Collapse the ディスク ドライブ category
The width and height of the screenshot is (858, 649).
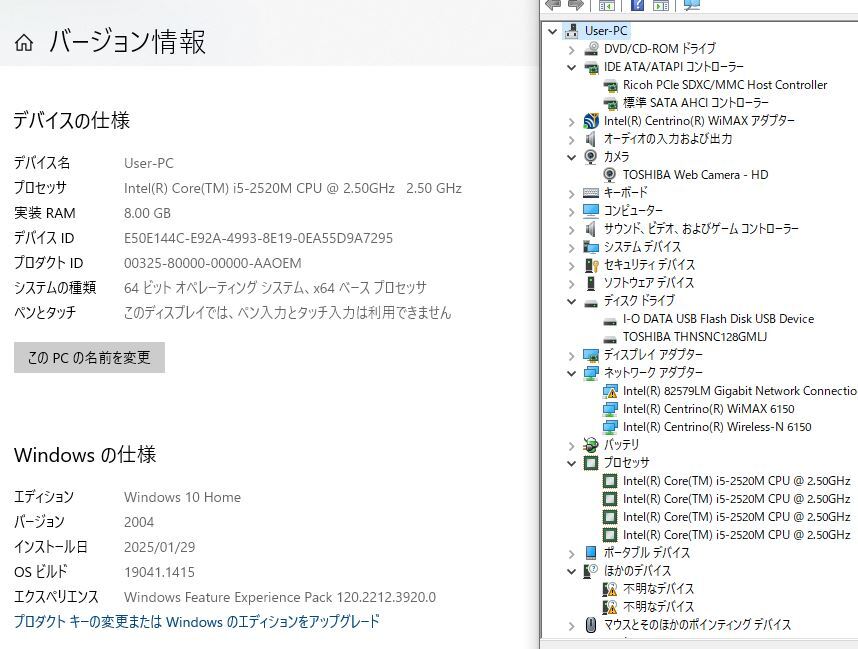coord(572,301)
